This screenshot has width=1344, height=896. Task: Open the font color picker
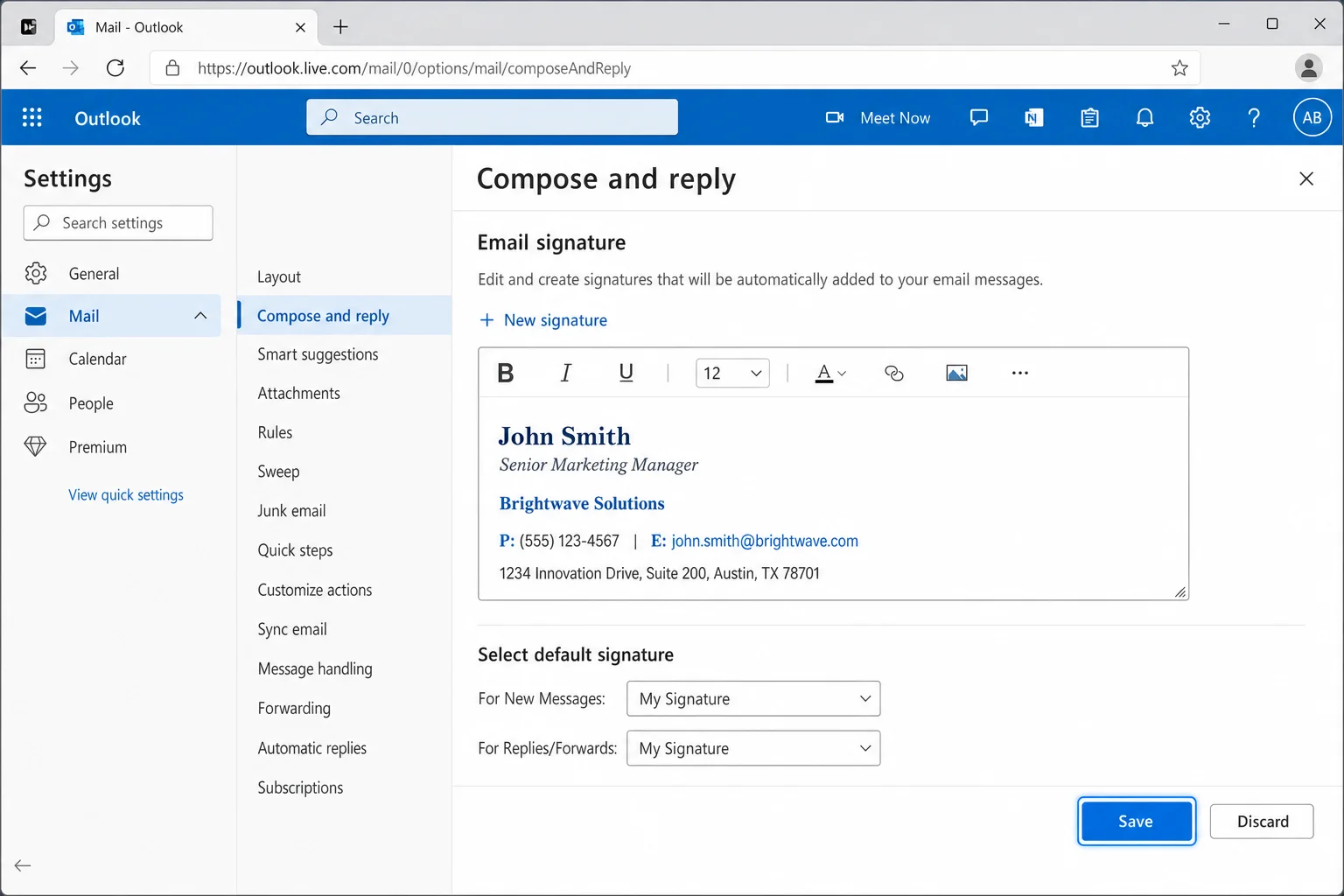[830, 374]
